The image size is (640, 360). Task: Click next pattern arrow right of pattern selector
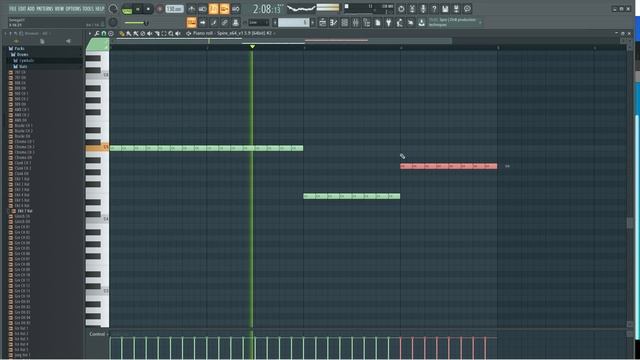click(x=313, y=23)
